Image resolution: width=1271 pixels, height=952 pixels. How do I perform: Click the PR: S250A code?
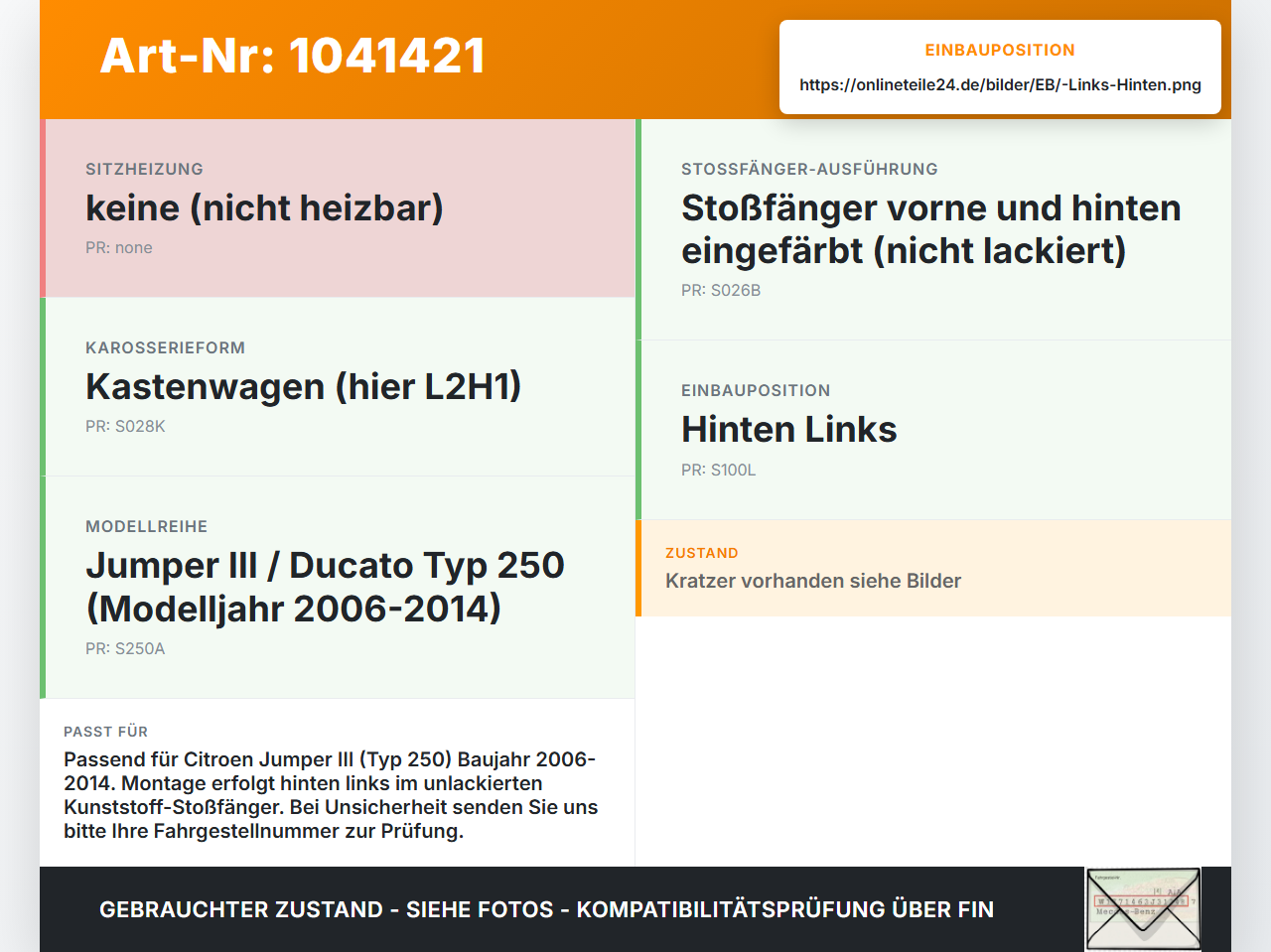125,648
